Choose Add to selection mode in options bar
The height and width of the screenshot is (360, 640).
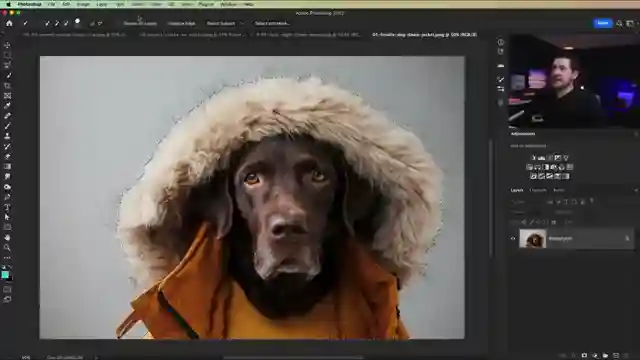(56, 24)
